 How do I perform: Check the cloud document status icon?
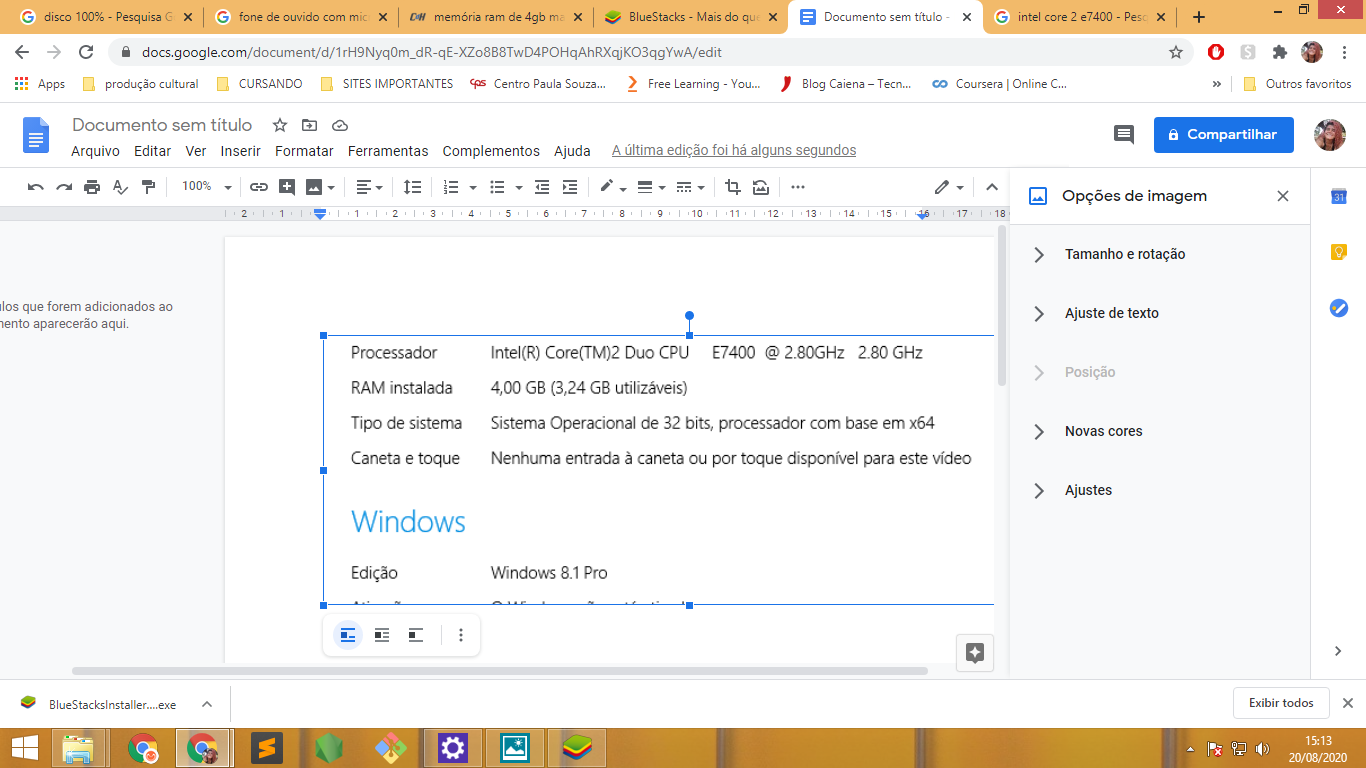(340, 125)
